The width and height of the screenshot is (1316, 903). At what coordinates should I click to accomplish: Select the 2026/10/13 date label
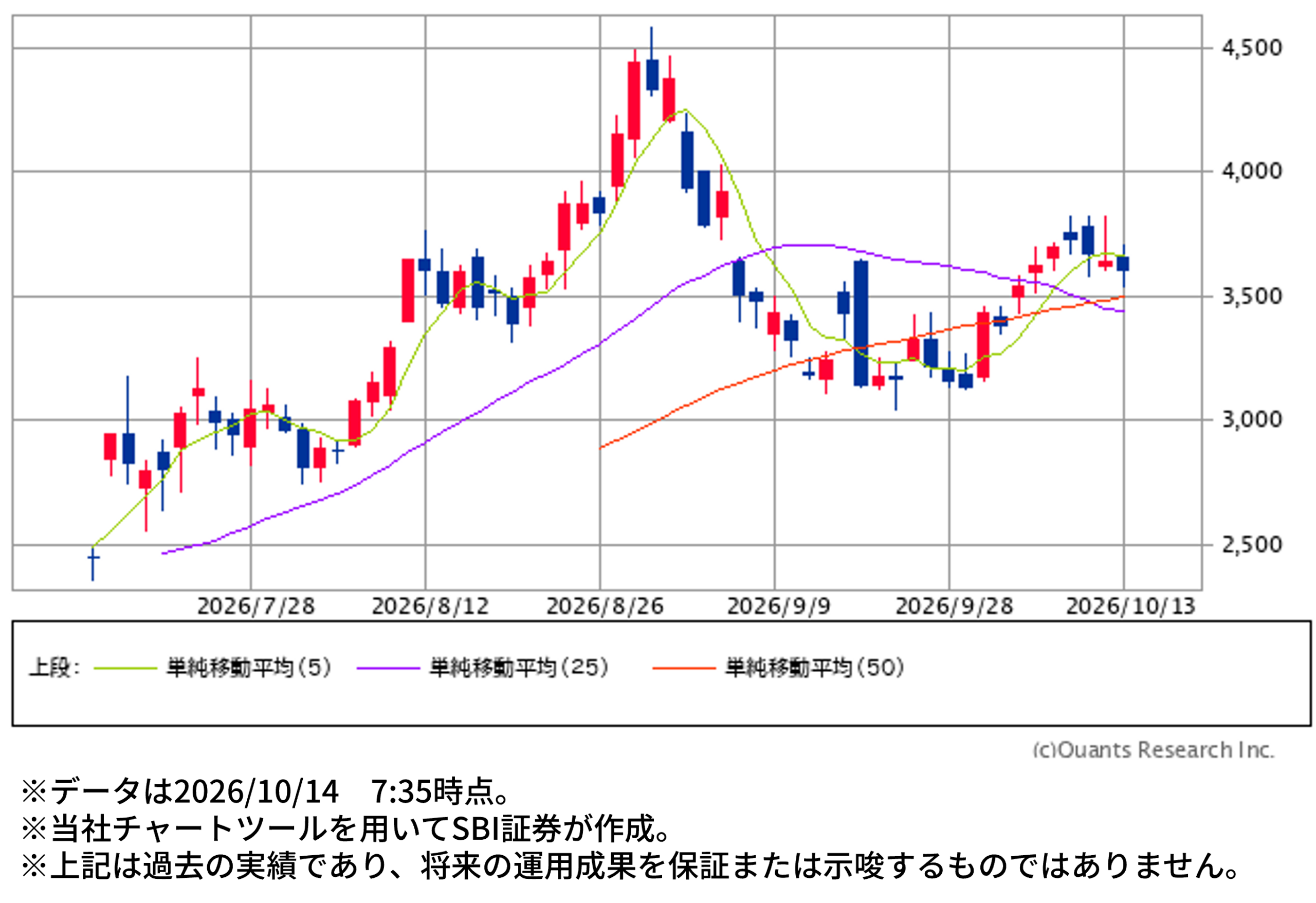[x=1130, y=606]
